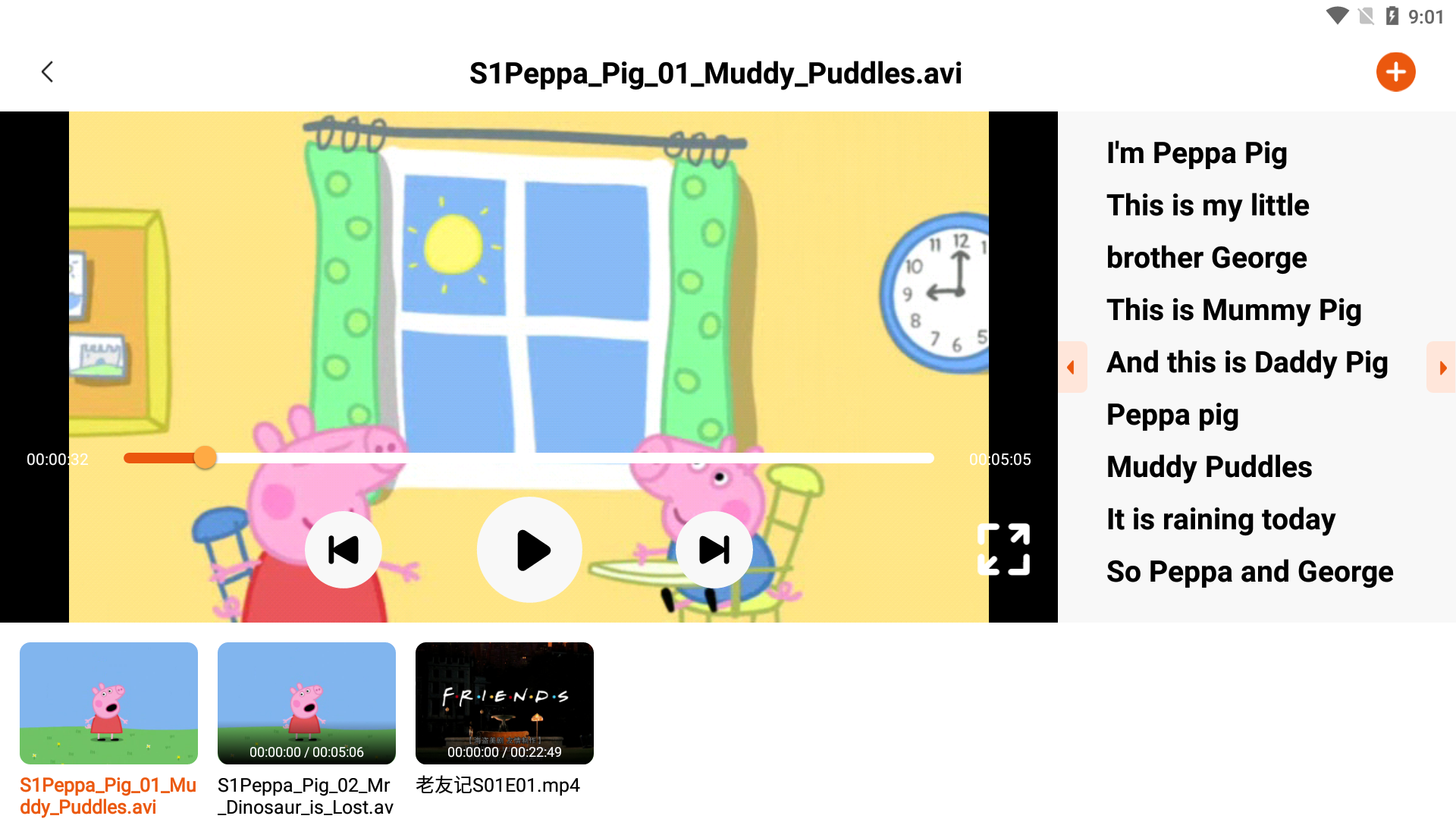
Task: Select subtitle line "And this is Daddy Pig"
Action: 1246,361
